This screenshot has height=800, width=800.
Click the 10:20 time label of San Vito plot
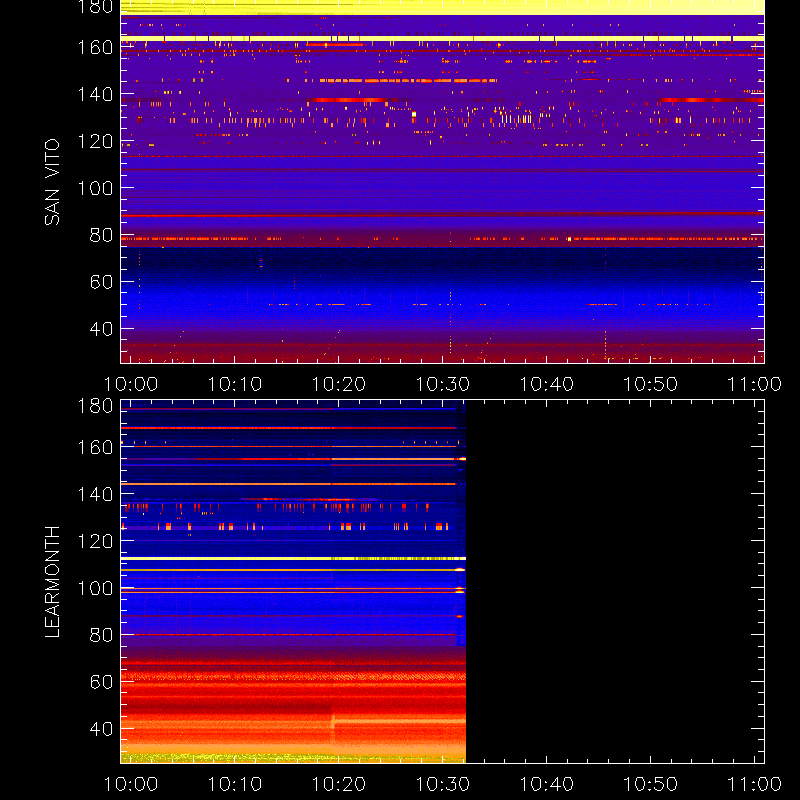pyautogui.click(x=339, y=384)
